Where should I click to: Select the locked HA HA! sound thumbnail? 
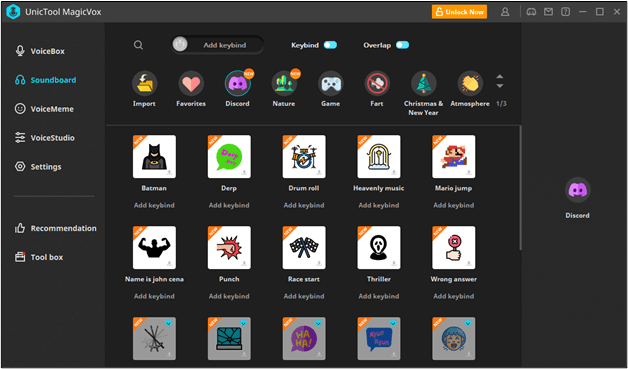(304, 339)
